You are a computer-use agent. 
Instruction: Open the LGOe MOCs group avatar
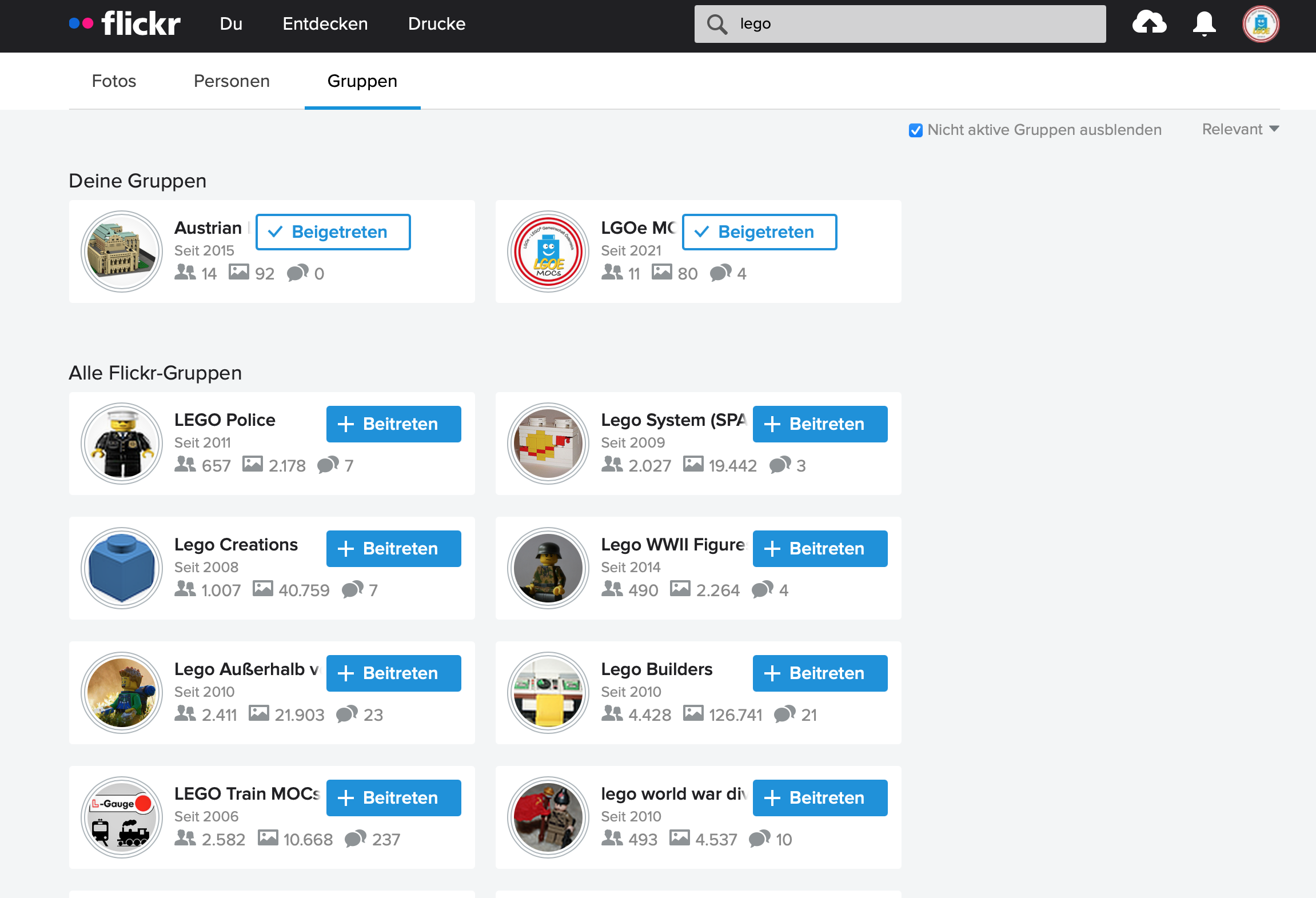click(548, 252)
